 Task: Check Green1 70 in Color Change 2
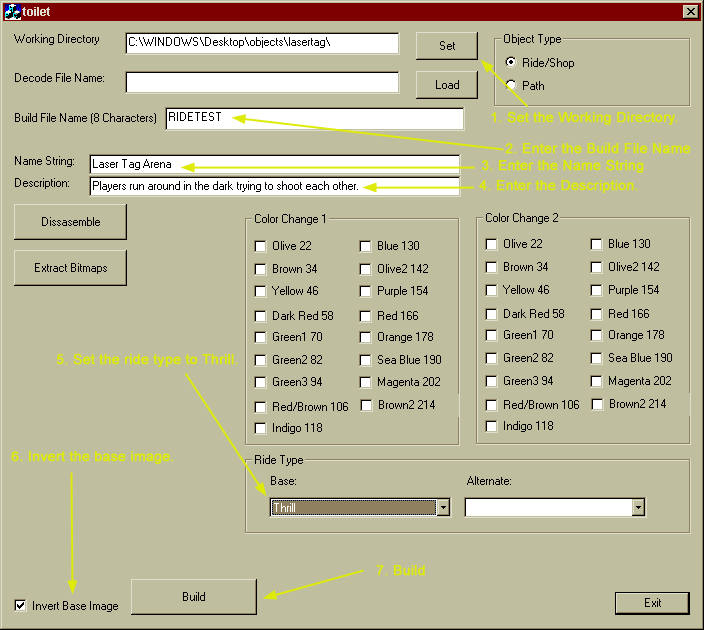point(491,335)
